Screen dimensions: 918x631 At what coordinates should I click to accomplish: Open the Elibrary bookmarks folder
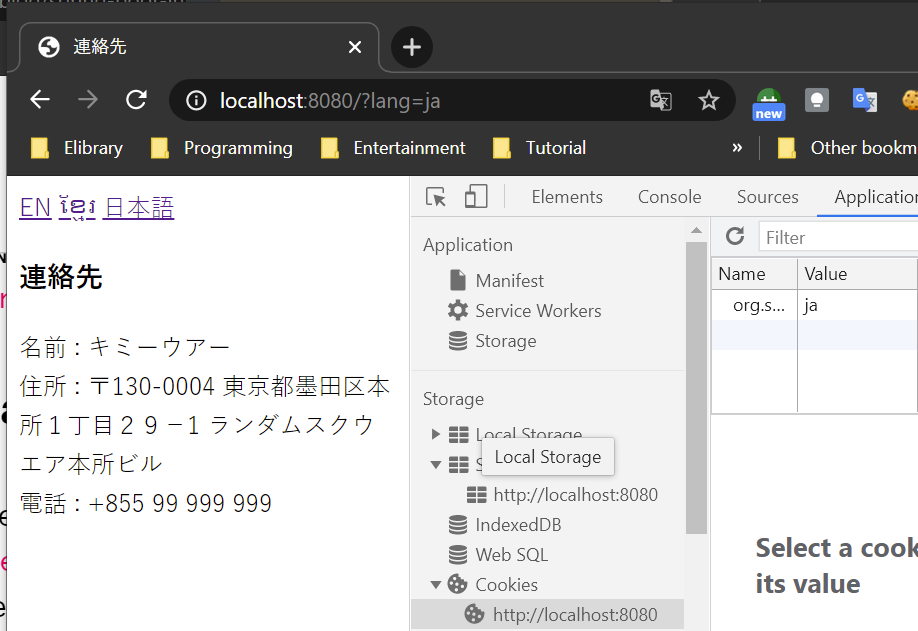coord(76,148)
